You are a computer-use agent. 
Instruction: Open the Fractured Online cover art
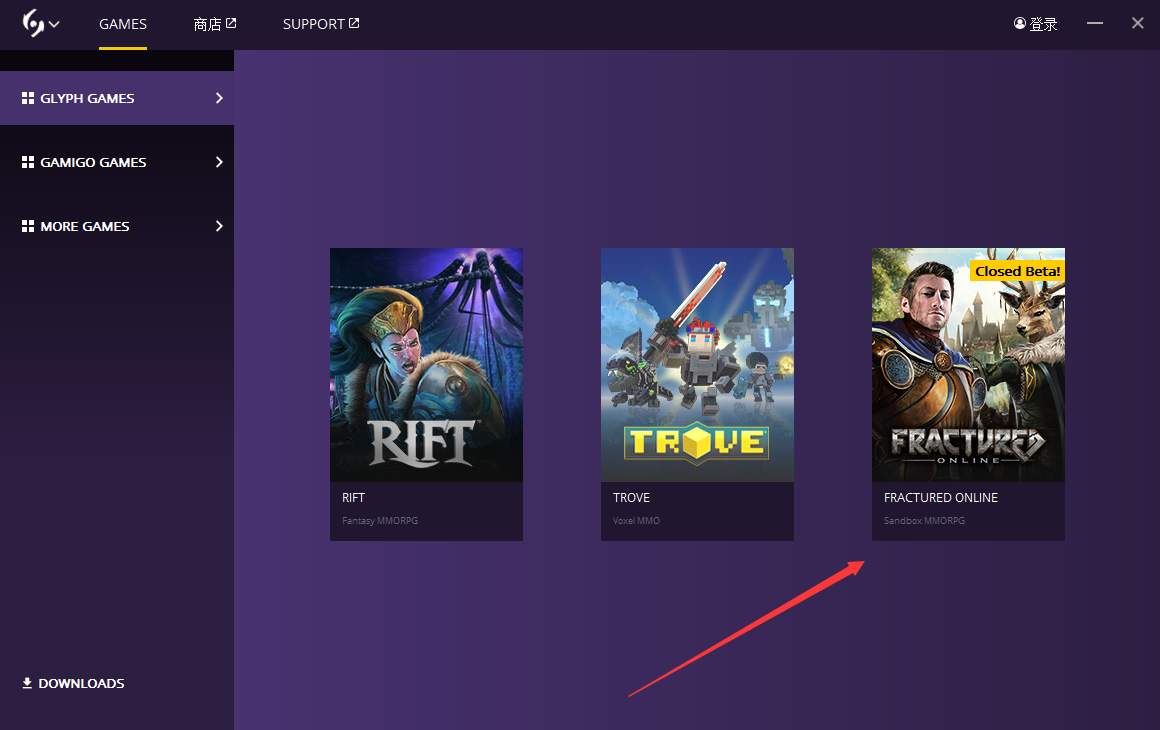pyautogui.click(x=968, y=365)
